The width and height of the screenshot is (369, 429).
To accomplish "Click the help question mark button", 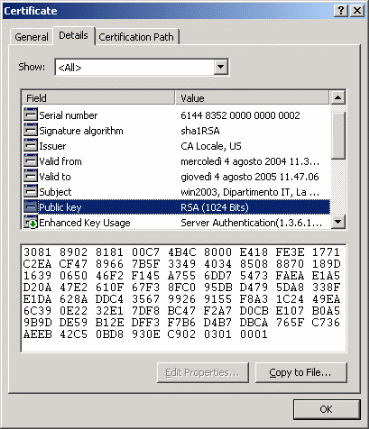I will click(x=341, y=11).
